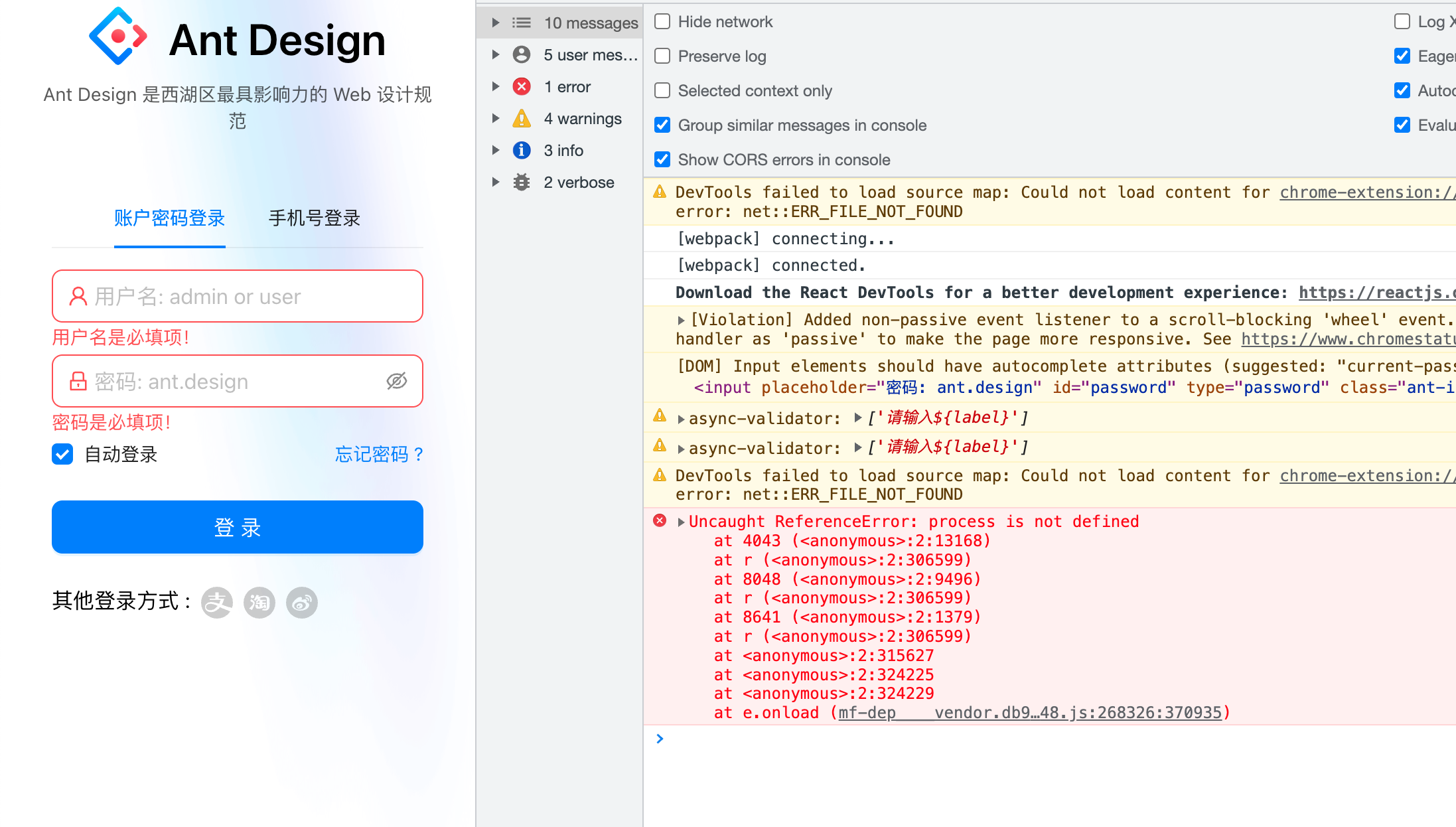Click the console prompt chevron
1456x827 pixels.
(660, 738)
